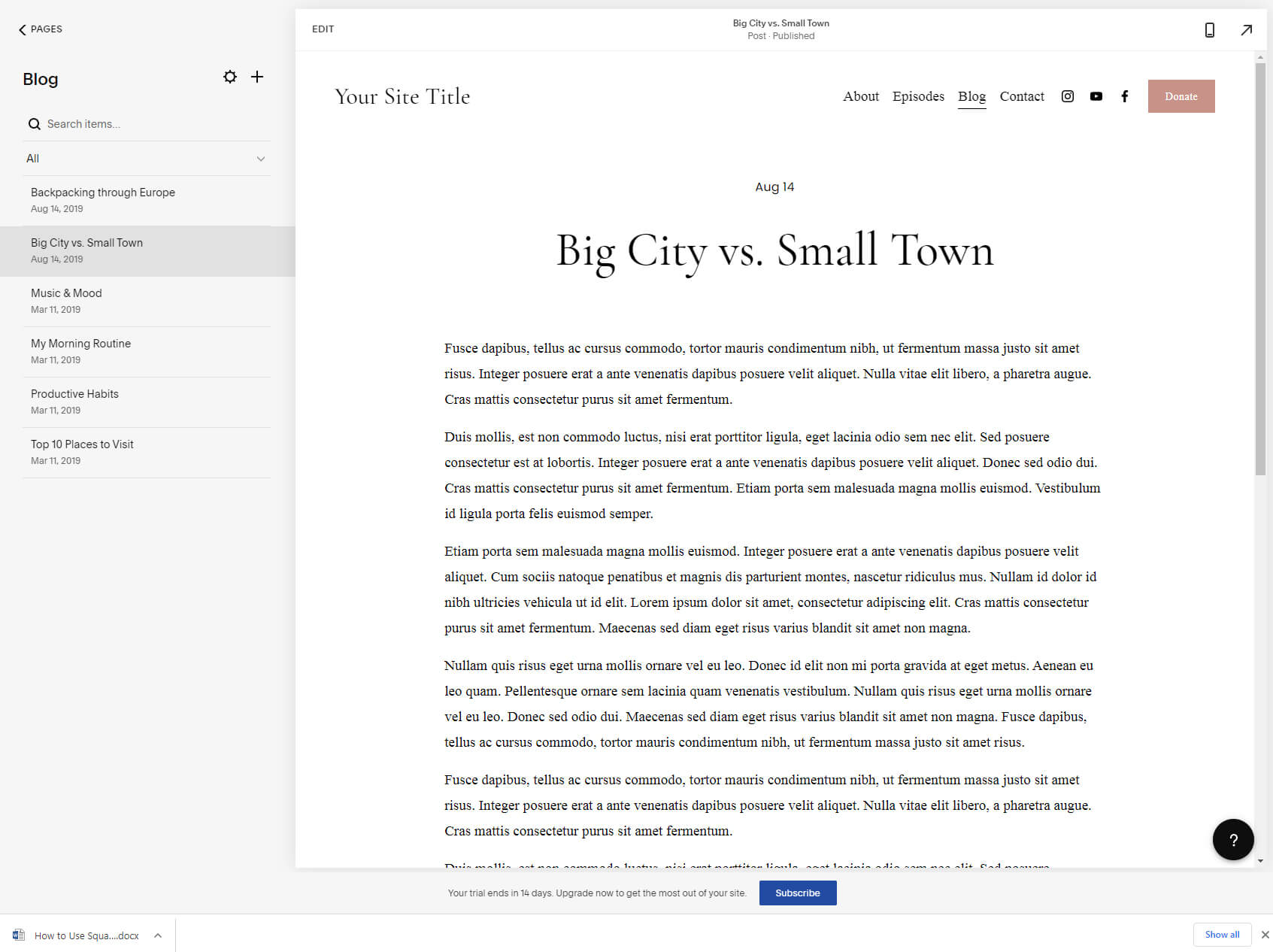Viewport: 1273px width, 952px height.
Task: Open the About navigation link
Action: [x=860, y=96]
